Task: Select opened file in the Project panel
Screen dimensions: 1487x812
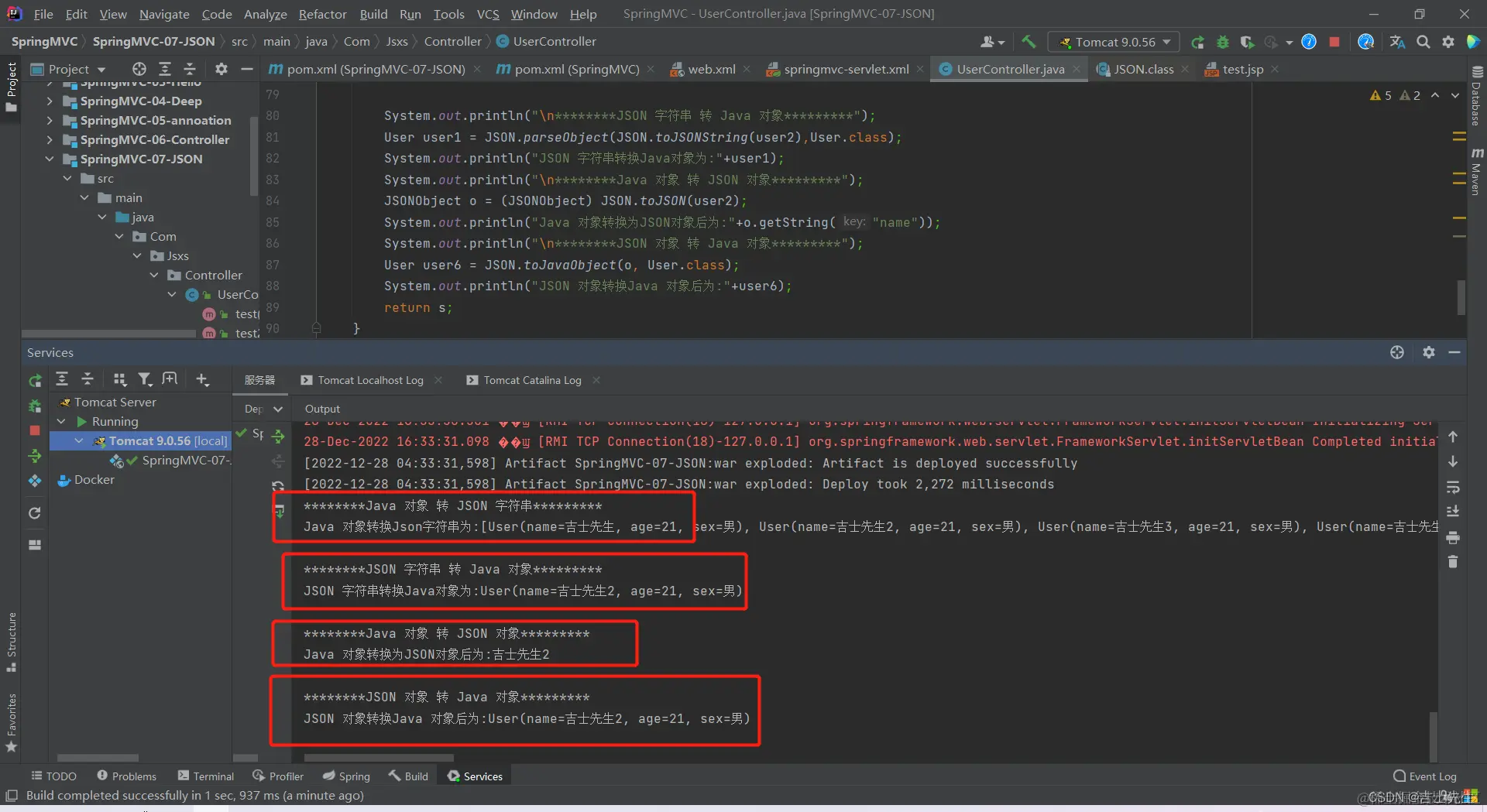Action: [x=139, y=69]
